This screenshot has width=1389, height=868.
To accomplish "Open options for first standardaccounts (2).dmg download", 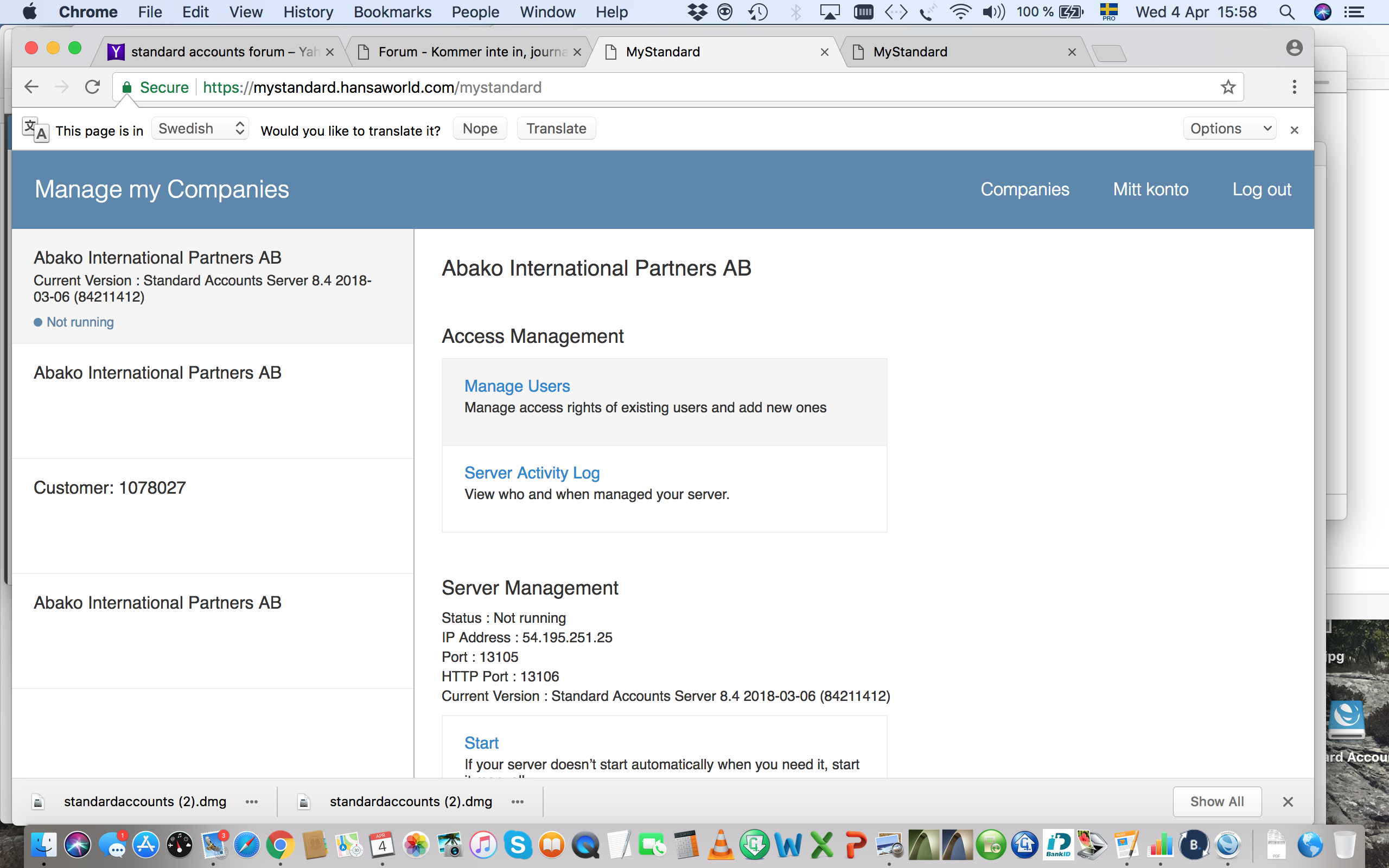I will coord(251,801).
